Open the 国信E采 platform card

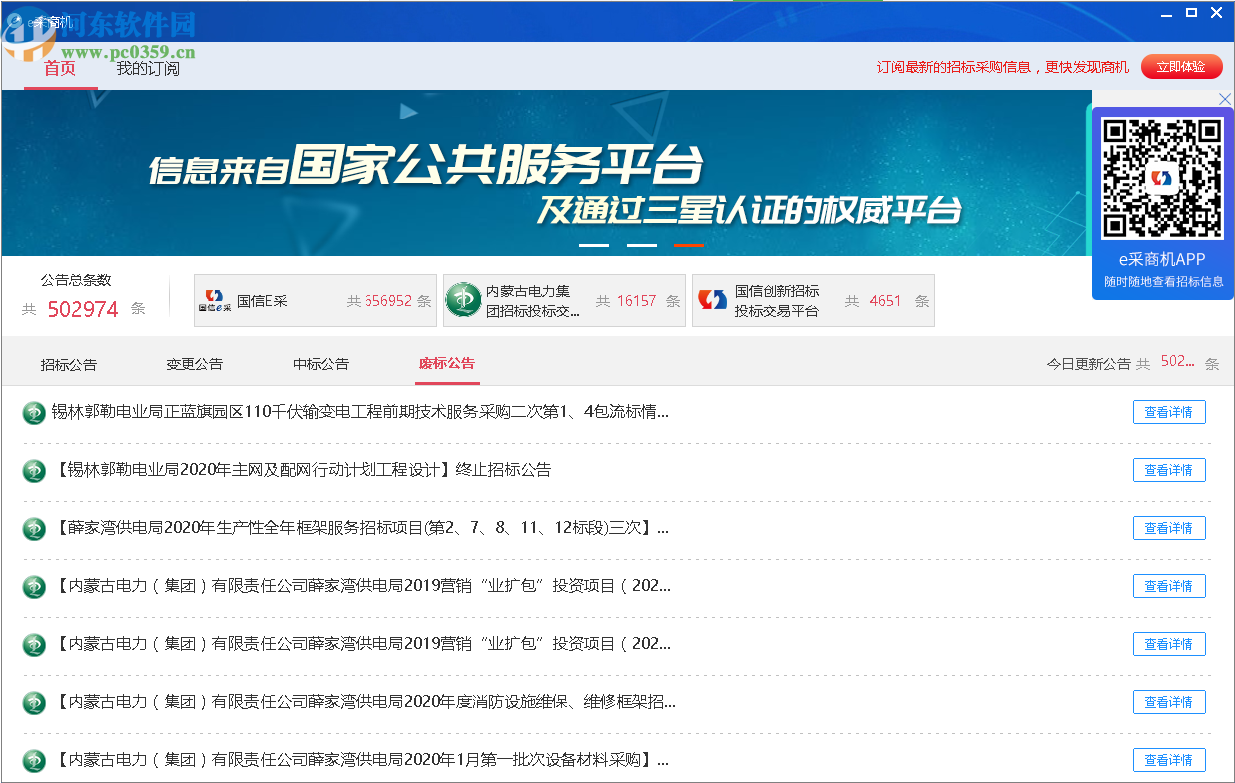pyautogui.click(x=316, y=300)
